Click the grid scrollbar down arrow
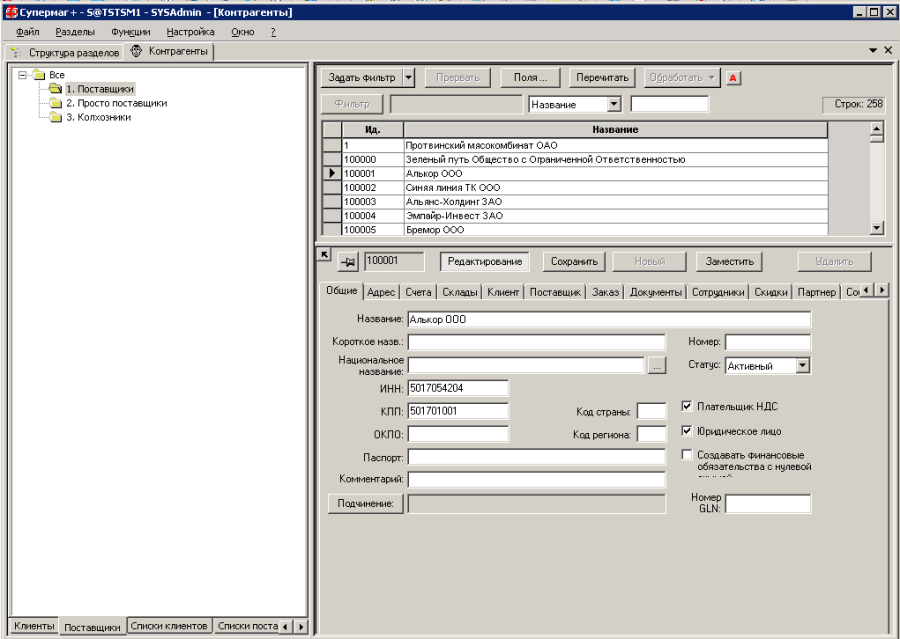This screenshot has height=639, width=900. 876,228
